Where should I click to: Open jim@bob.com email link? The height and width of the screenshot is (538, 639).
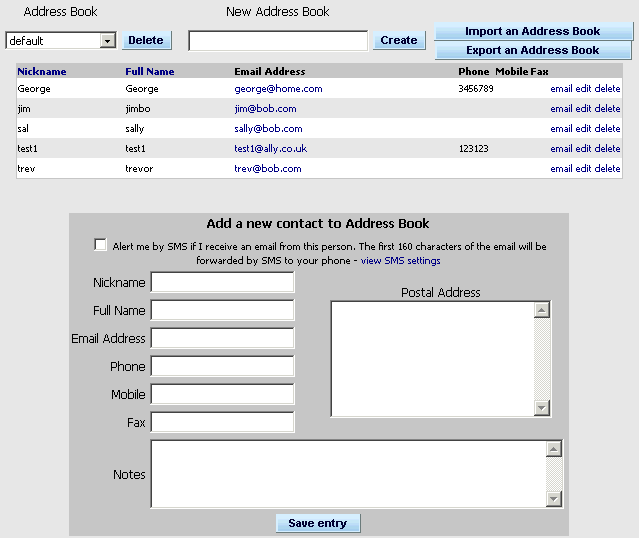click(x=265, y=109)
